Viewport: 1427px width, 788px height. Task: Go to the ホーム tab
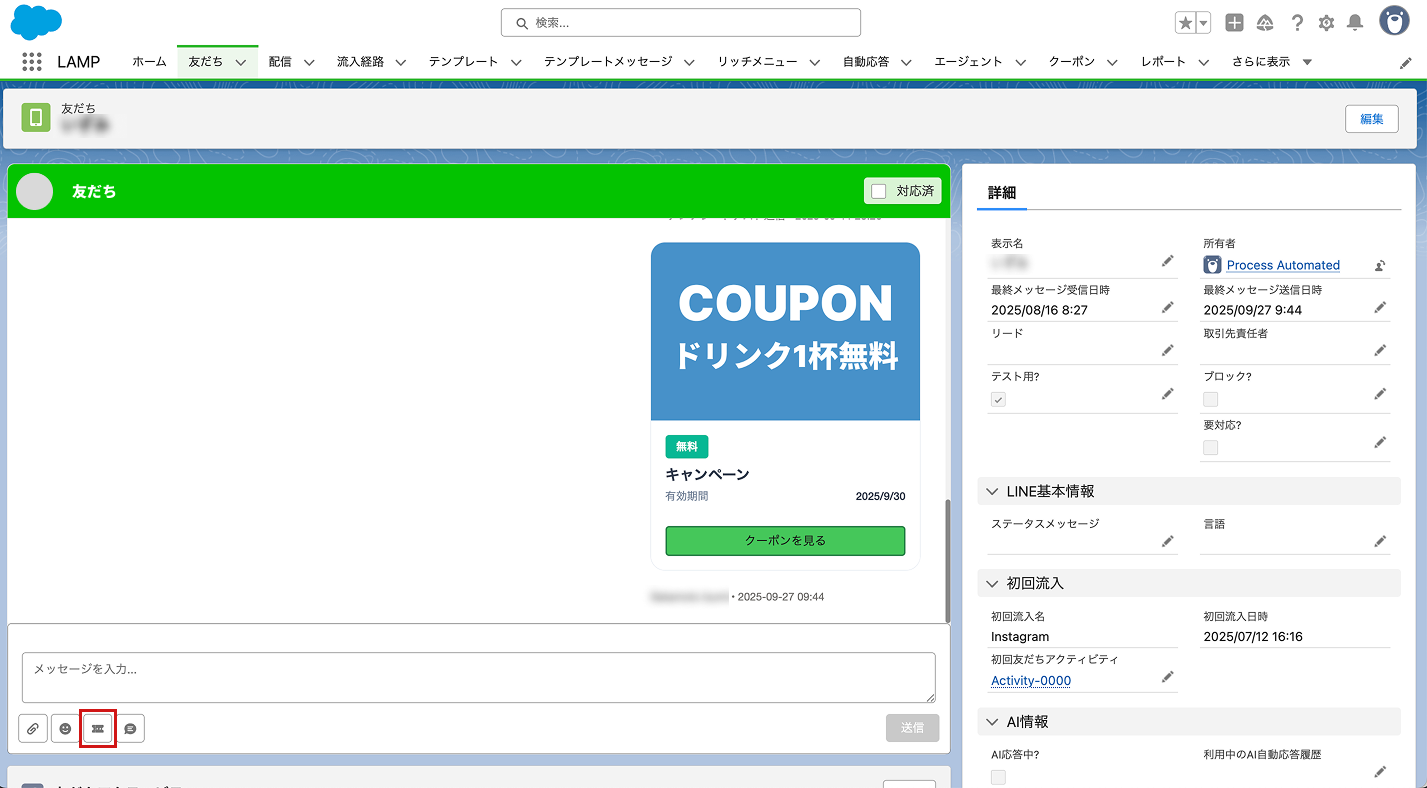click(x=149, y=62)
